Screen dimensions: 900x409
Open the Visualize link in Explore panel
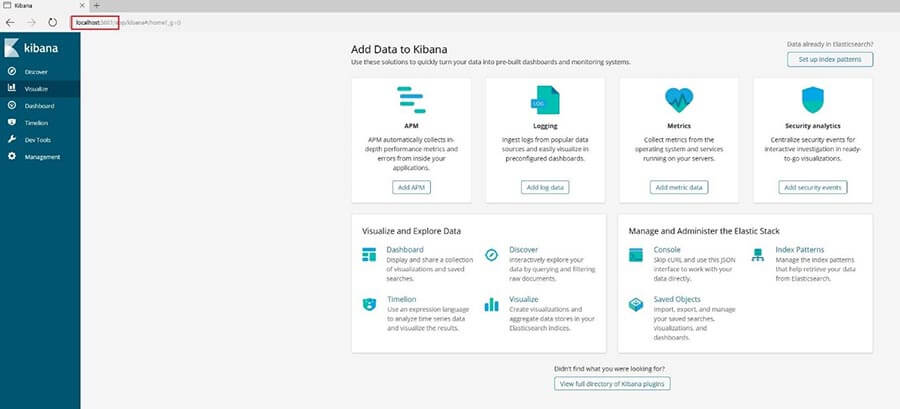point(523,299)
